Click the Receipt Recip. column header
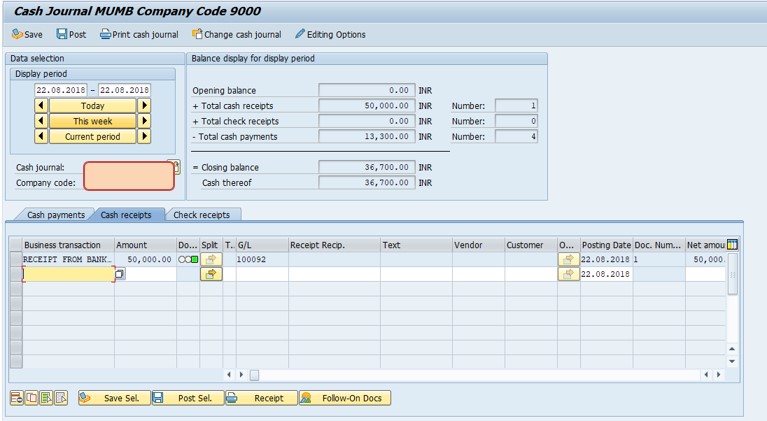This screenshot has width=767, height=421. (334, 245)
